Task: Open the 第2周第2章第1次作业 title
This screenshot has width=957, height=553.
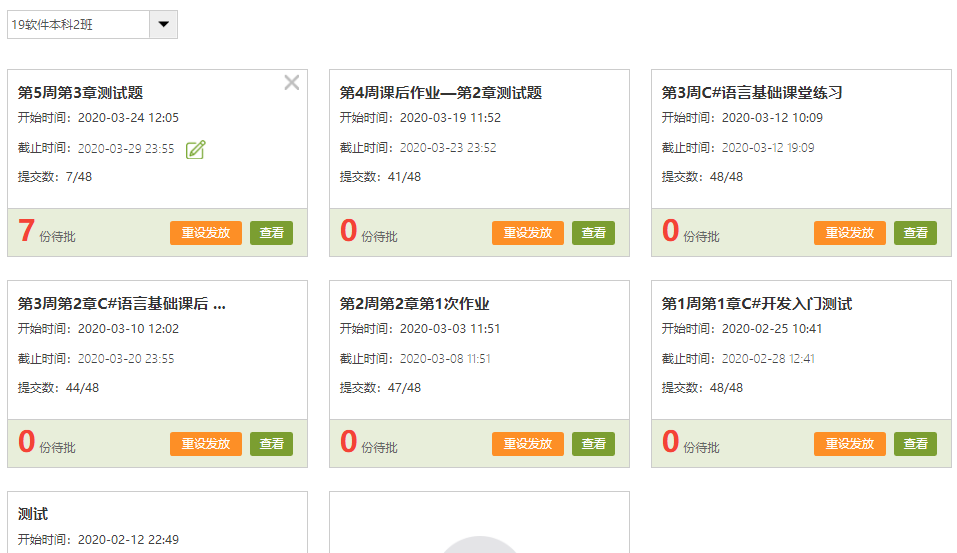Action: tap(414, 304)
